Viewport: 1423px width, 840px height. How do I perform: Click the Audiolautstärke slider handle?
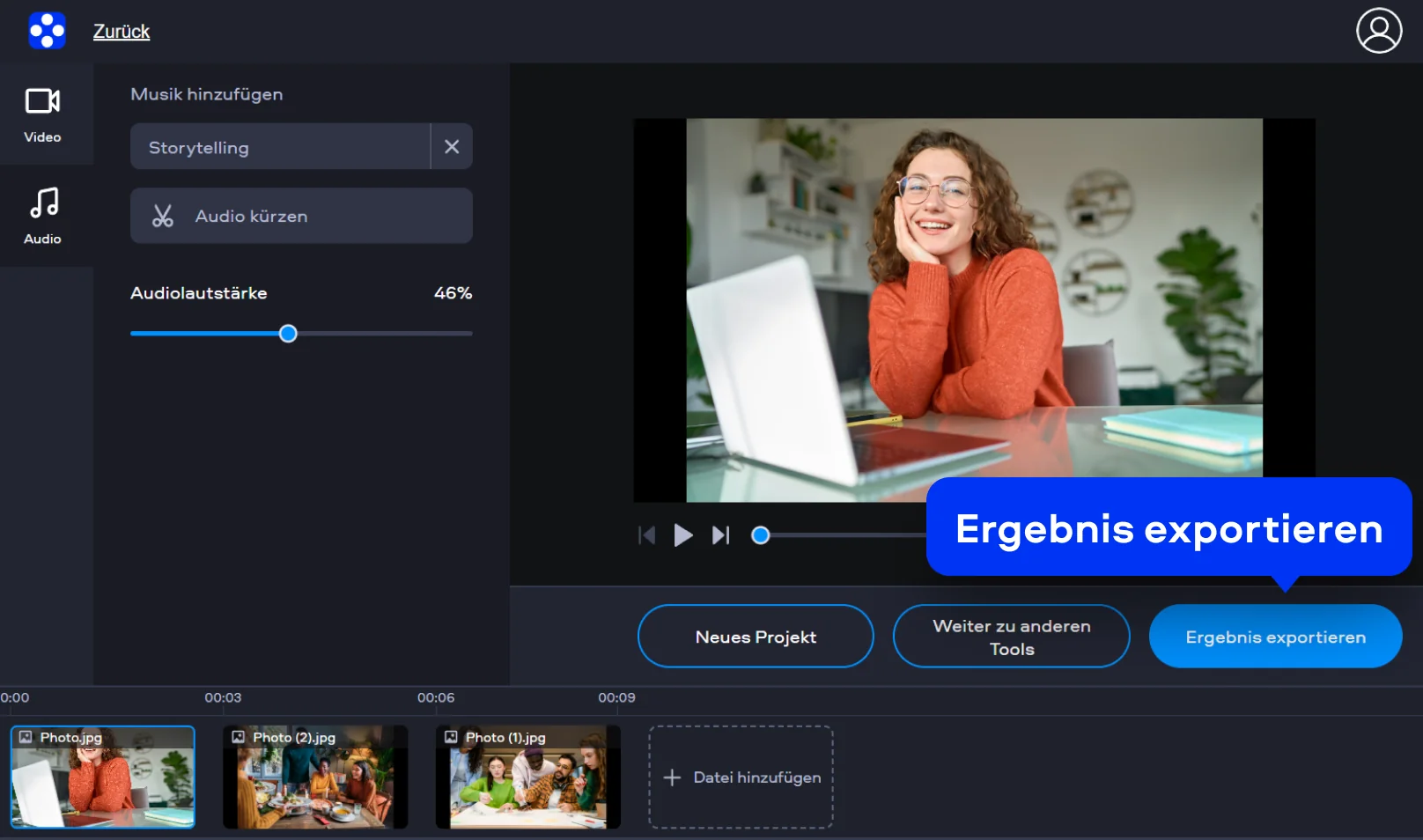pyautogui.click(x=288, y=334)
